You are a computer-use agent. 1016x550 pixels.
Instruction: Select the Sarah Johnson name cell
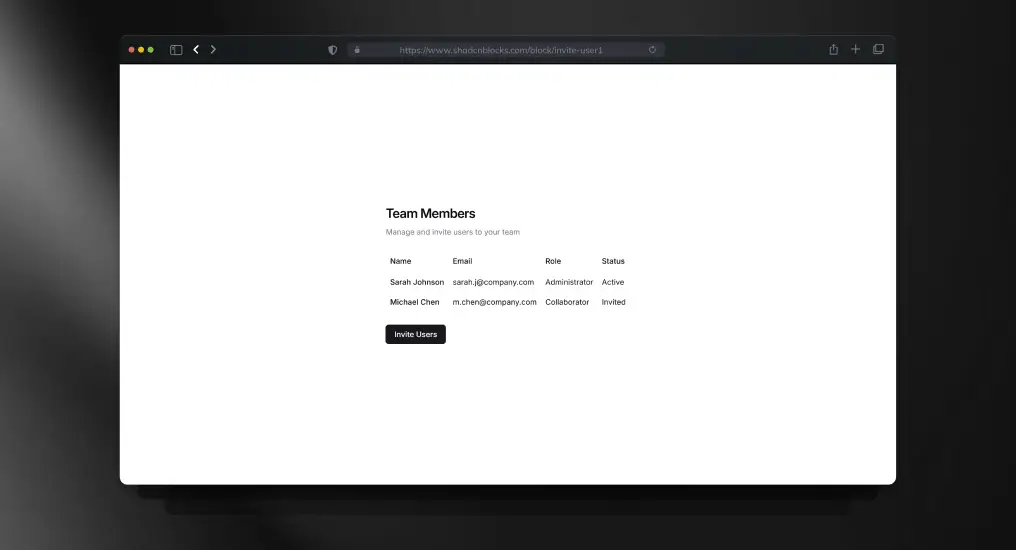click(x=417, y=282)
